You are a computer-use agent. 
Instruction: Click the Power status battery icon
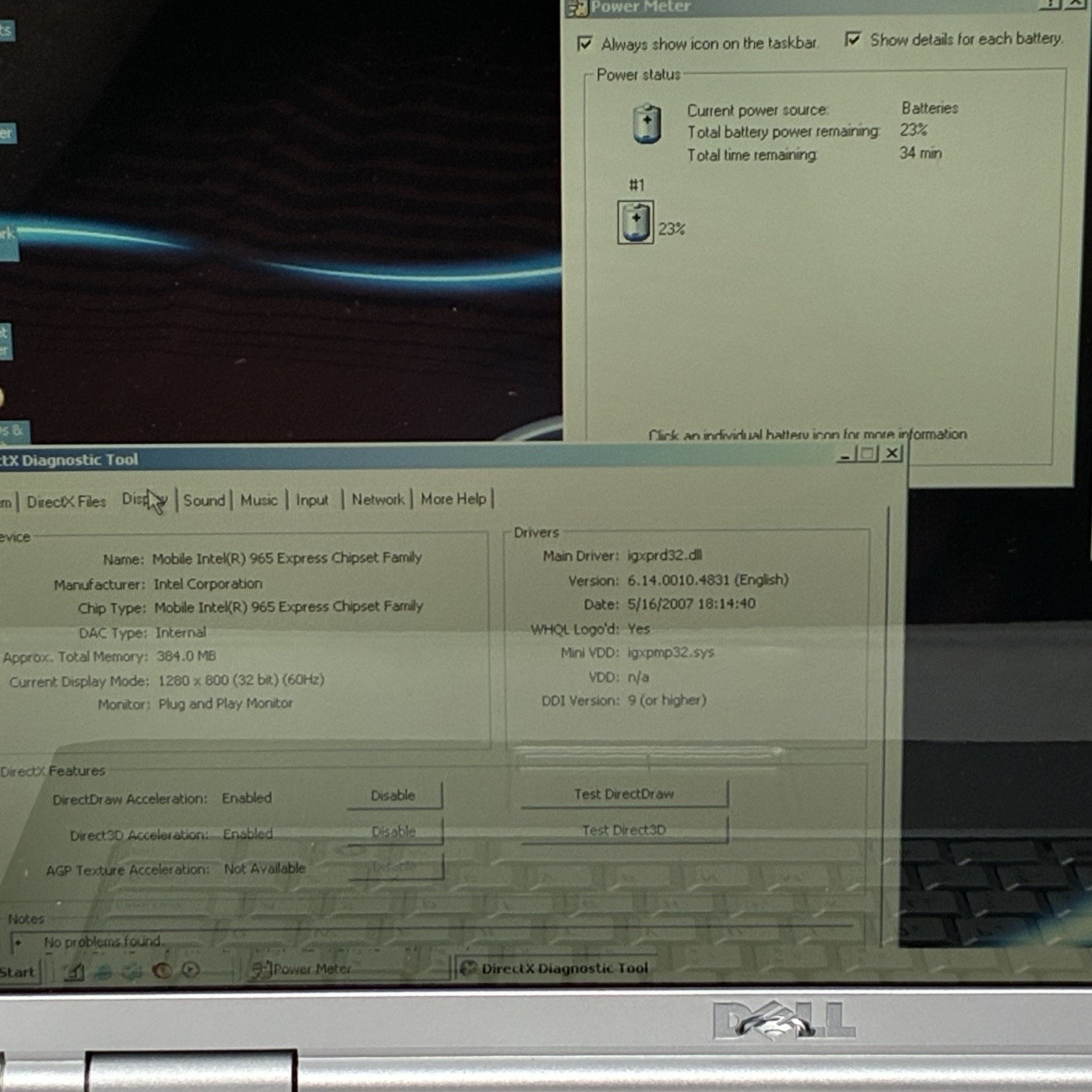point(647,124)
